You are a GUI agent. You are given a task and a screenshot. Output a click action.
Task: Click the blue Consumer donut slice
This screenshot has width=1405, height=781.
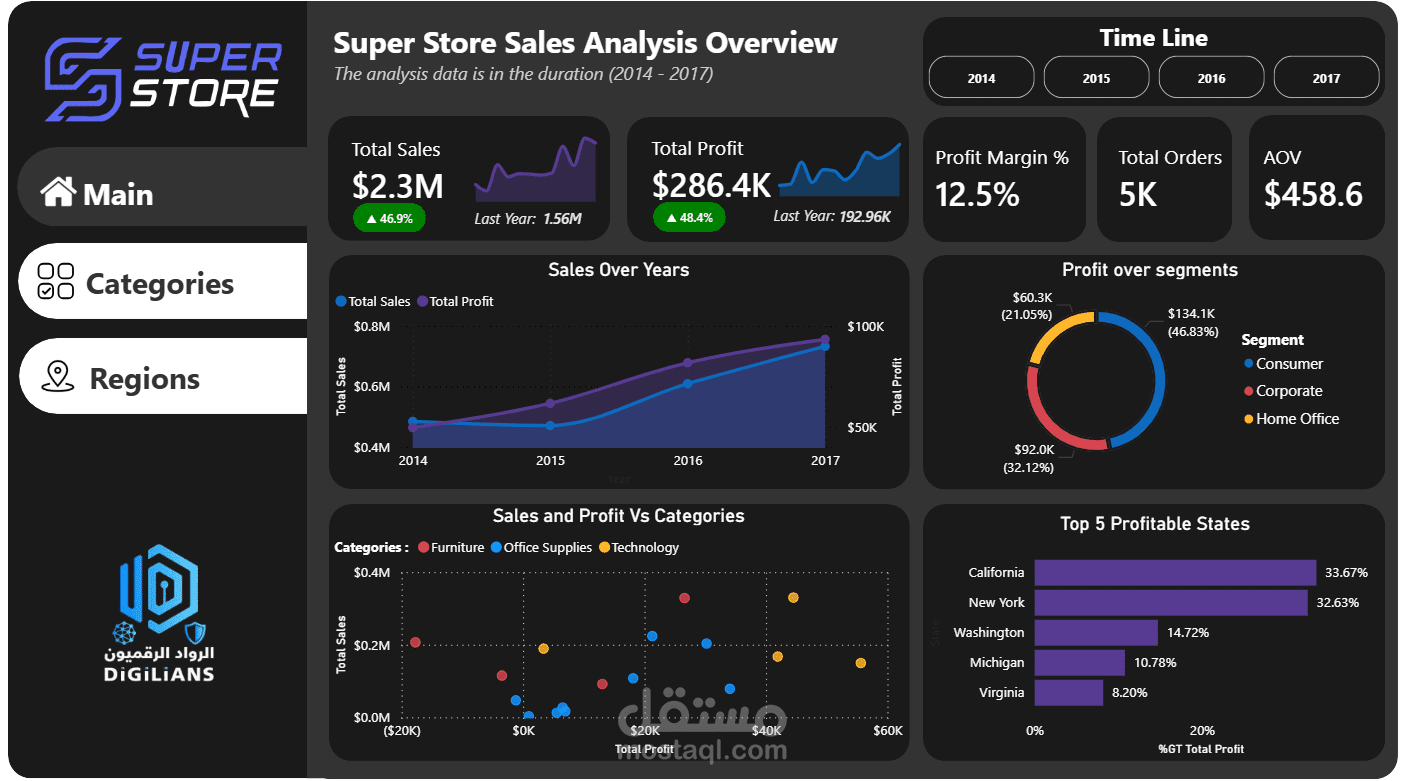click(1159, 380)
